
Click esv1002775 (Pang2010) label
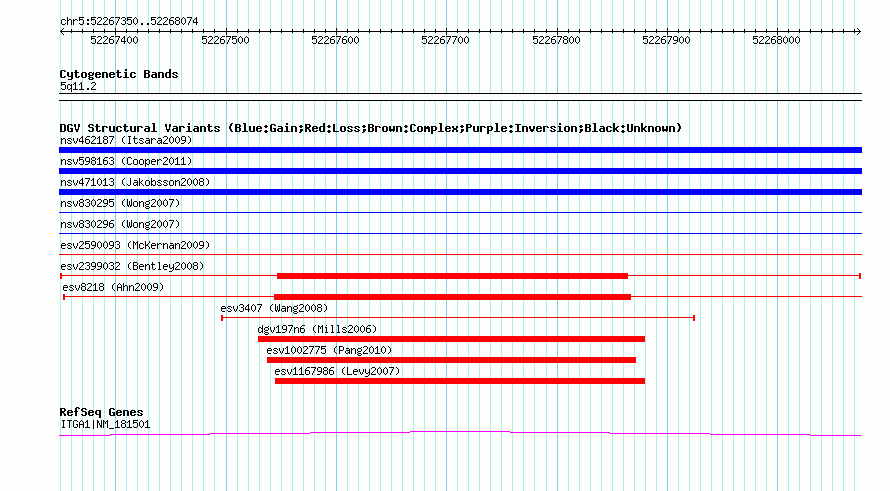329,350
